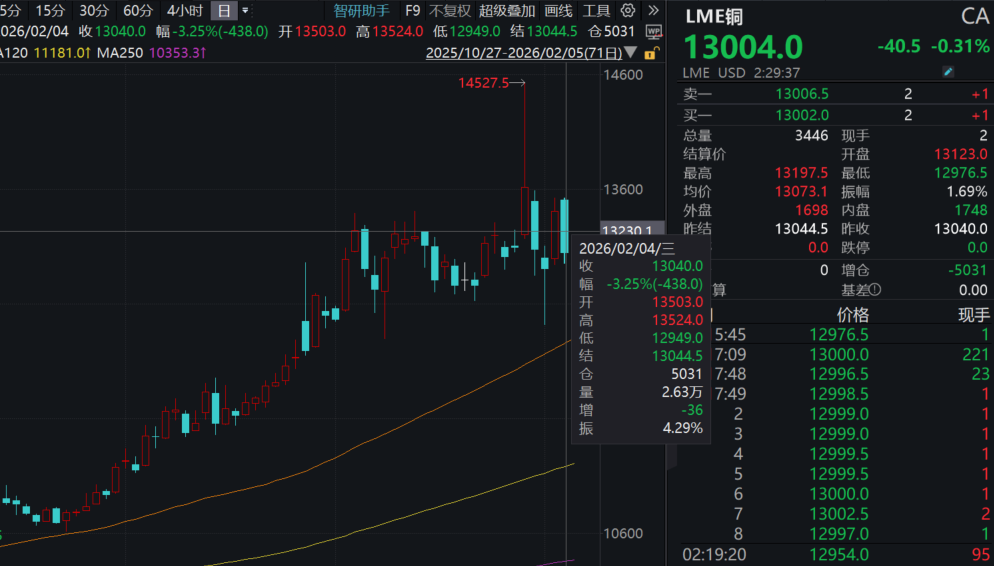The height and width of the screenshot is (566, 994).
Task: Click the F9 button
Action: click(x=412, y=11)
